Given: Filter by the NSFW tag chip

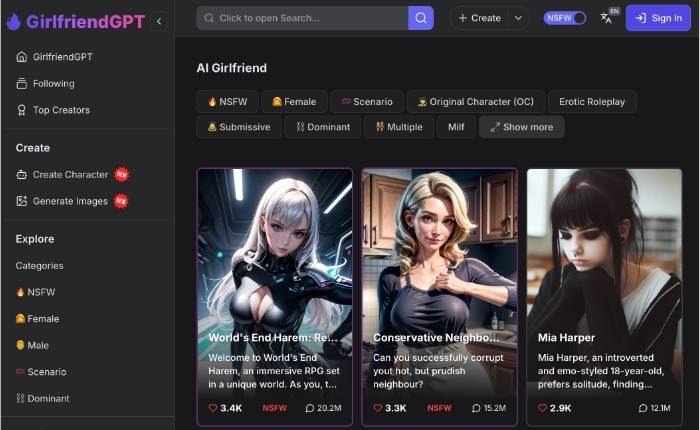Looking at the screenshot, I should (x=228, y=102).
